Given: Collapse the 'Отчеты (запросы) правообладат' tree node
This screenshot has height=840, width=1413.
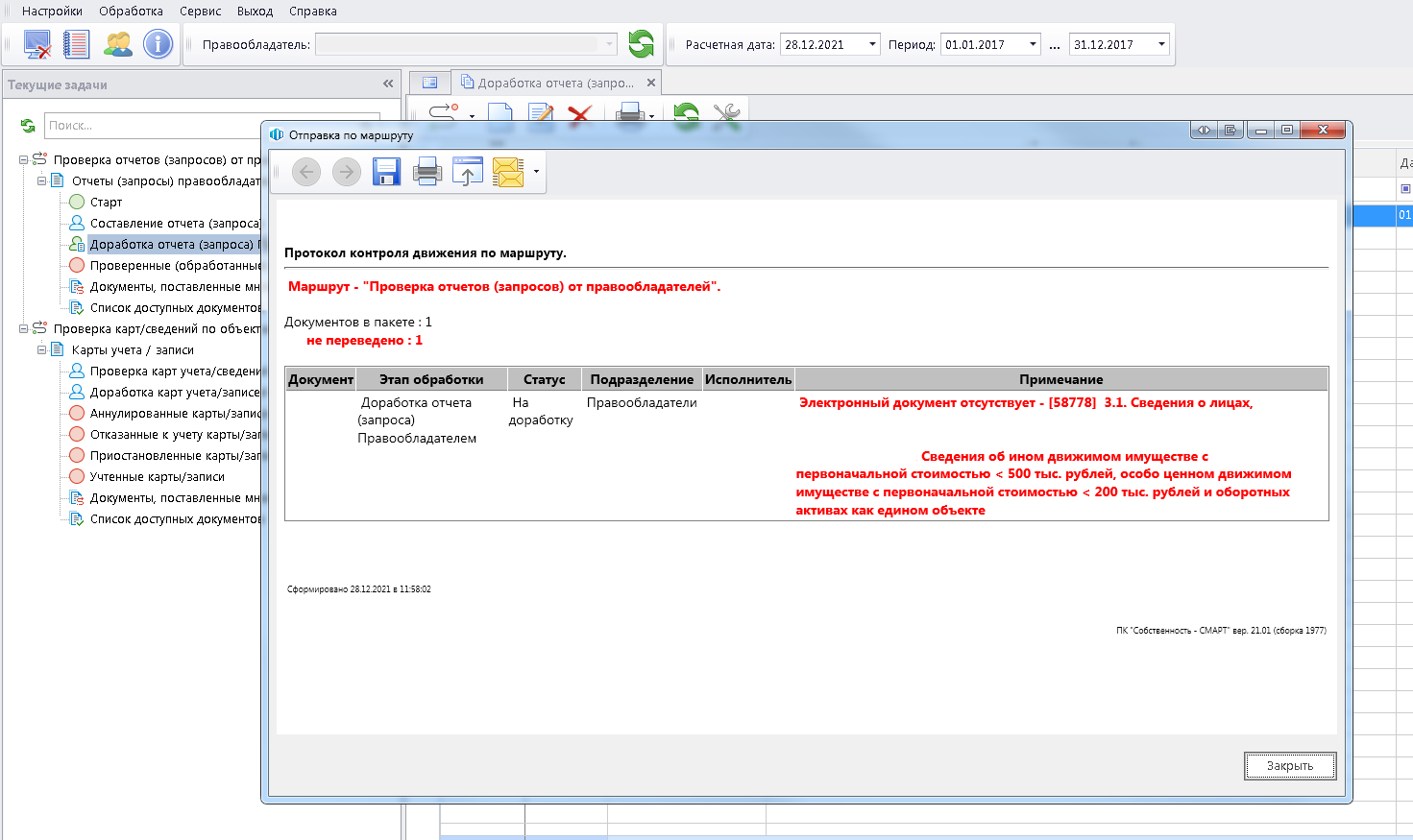Looking at the screenshot, I should click(x=42, y=181).
